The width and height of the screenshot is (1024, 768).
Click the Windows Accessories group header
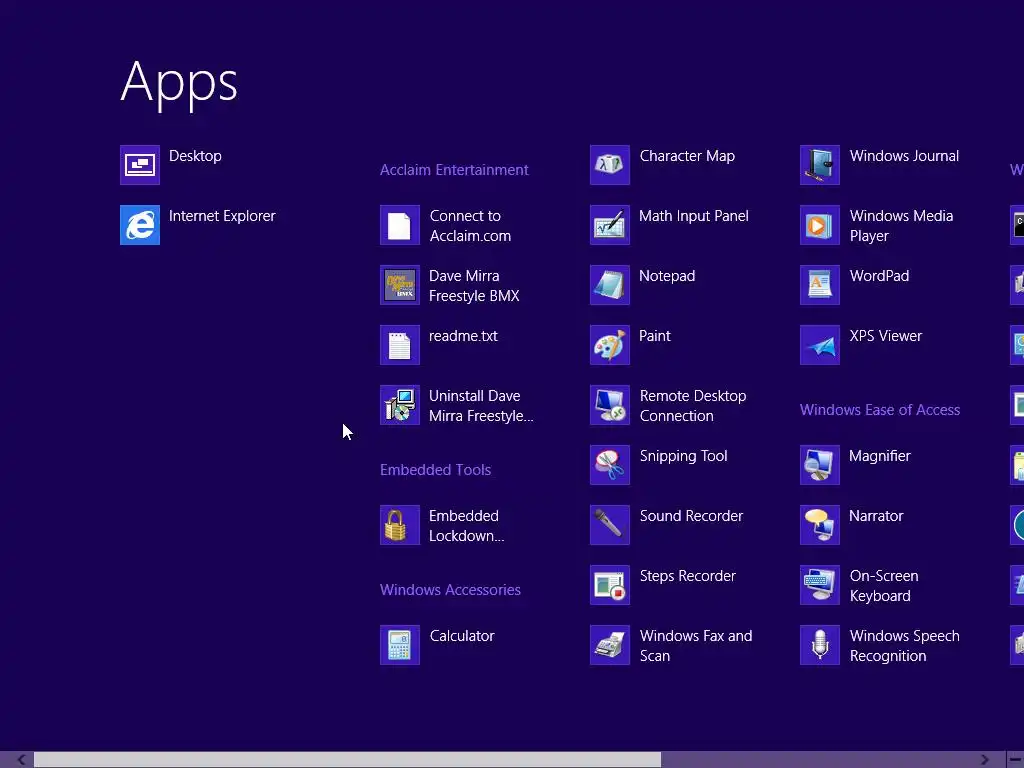click(451, 590)
